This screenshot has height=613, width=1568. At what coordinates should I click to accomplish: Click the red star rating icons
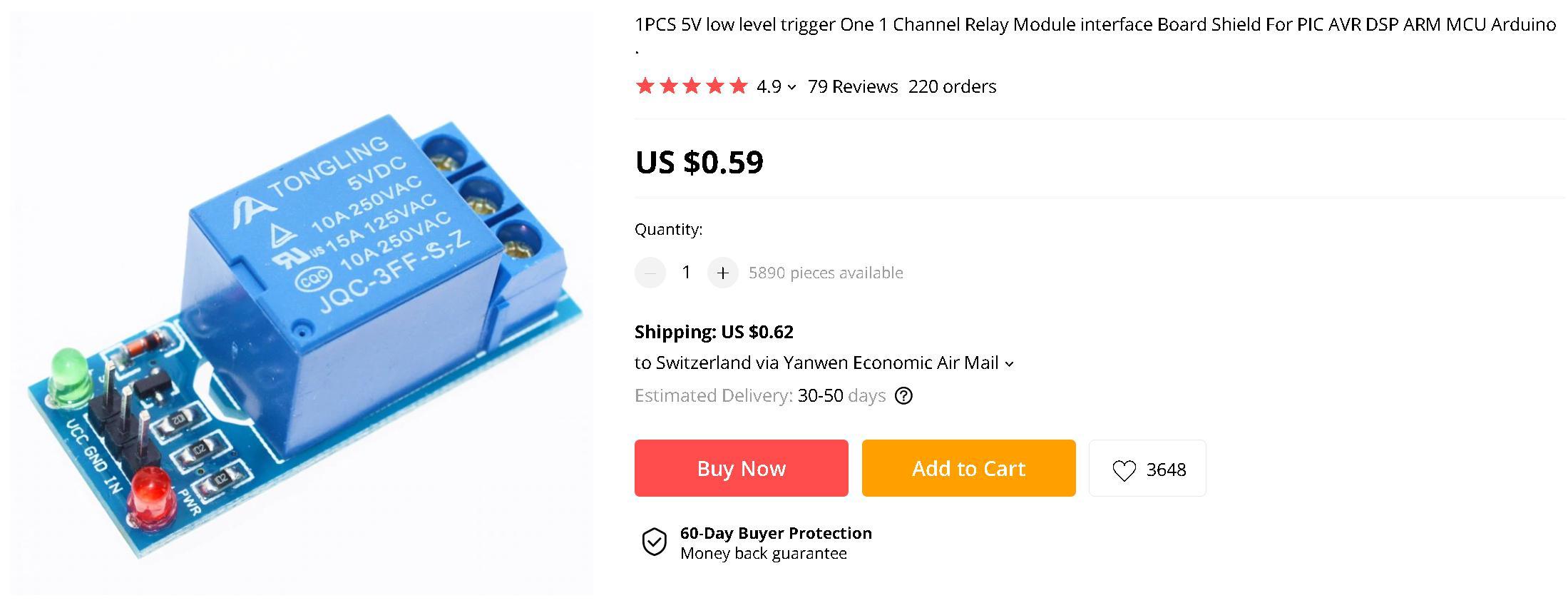pyautogui.click(x=691, y=86)
